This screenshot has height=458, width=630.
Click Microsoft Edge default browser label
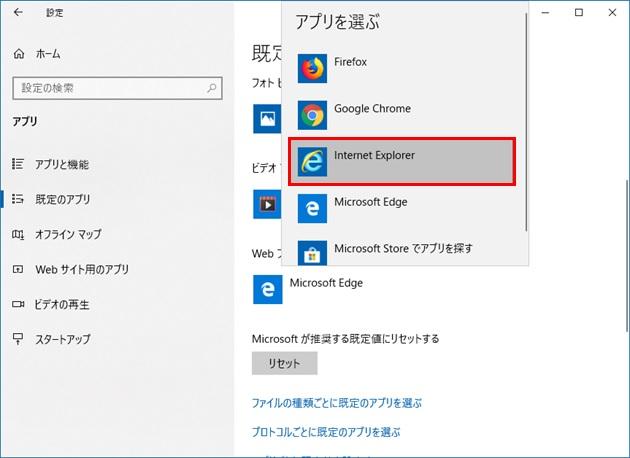326,283
